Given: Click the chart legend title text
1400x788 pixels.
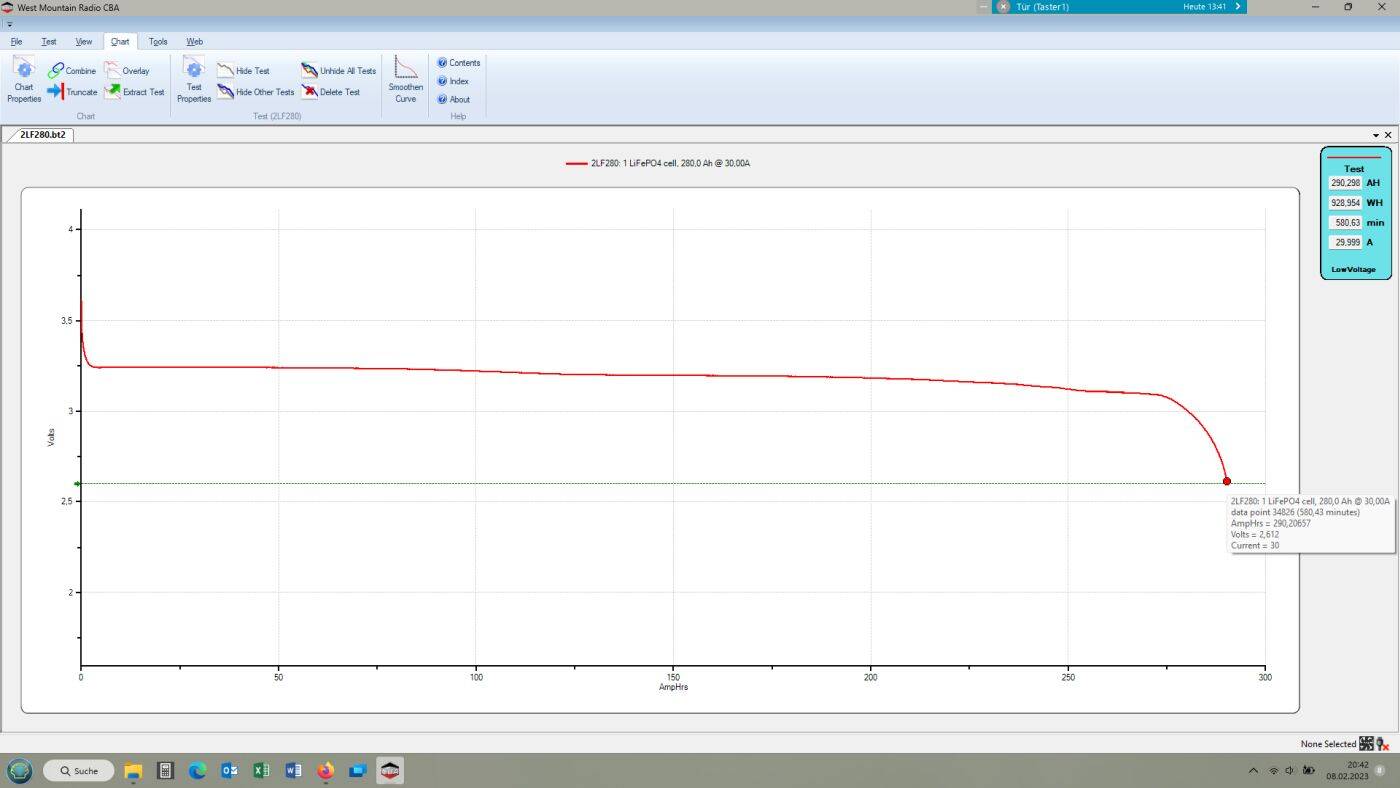Looking at the screenshot, I should [670, 163].
